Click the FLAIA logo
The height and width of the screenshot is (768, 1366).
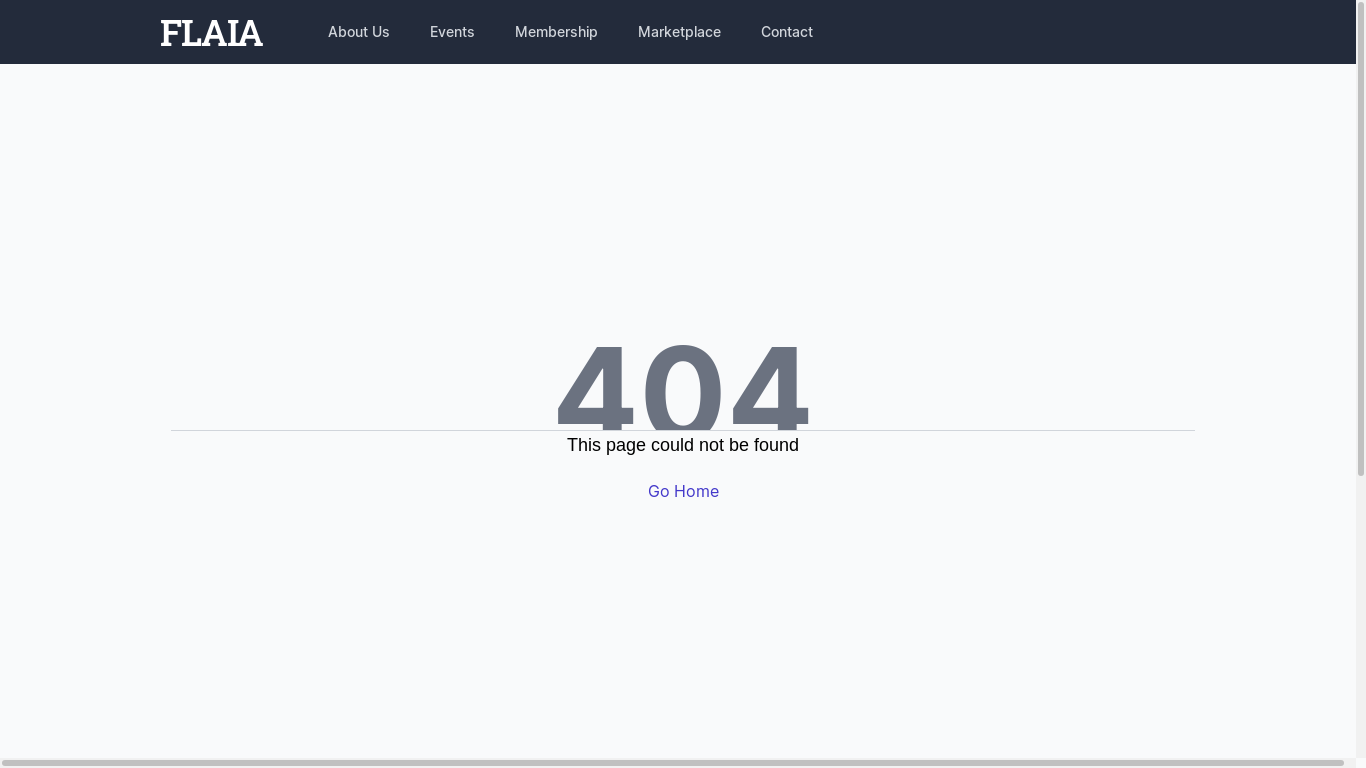(211, 33)
